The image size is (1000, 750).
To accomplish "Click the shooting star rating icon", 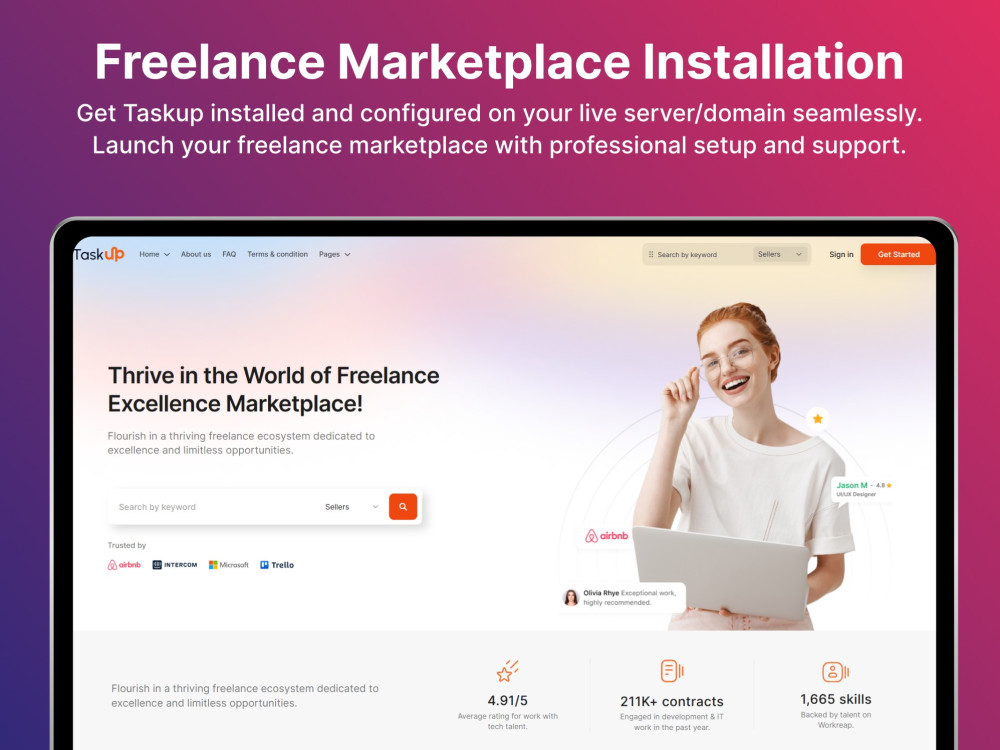I will (x=508, y=671).
